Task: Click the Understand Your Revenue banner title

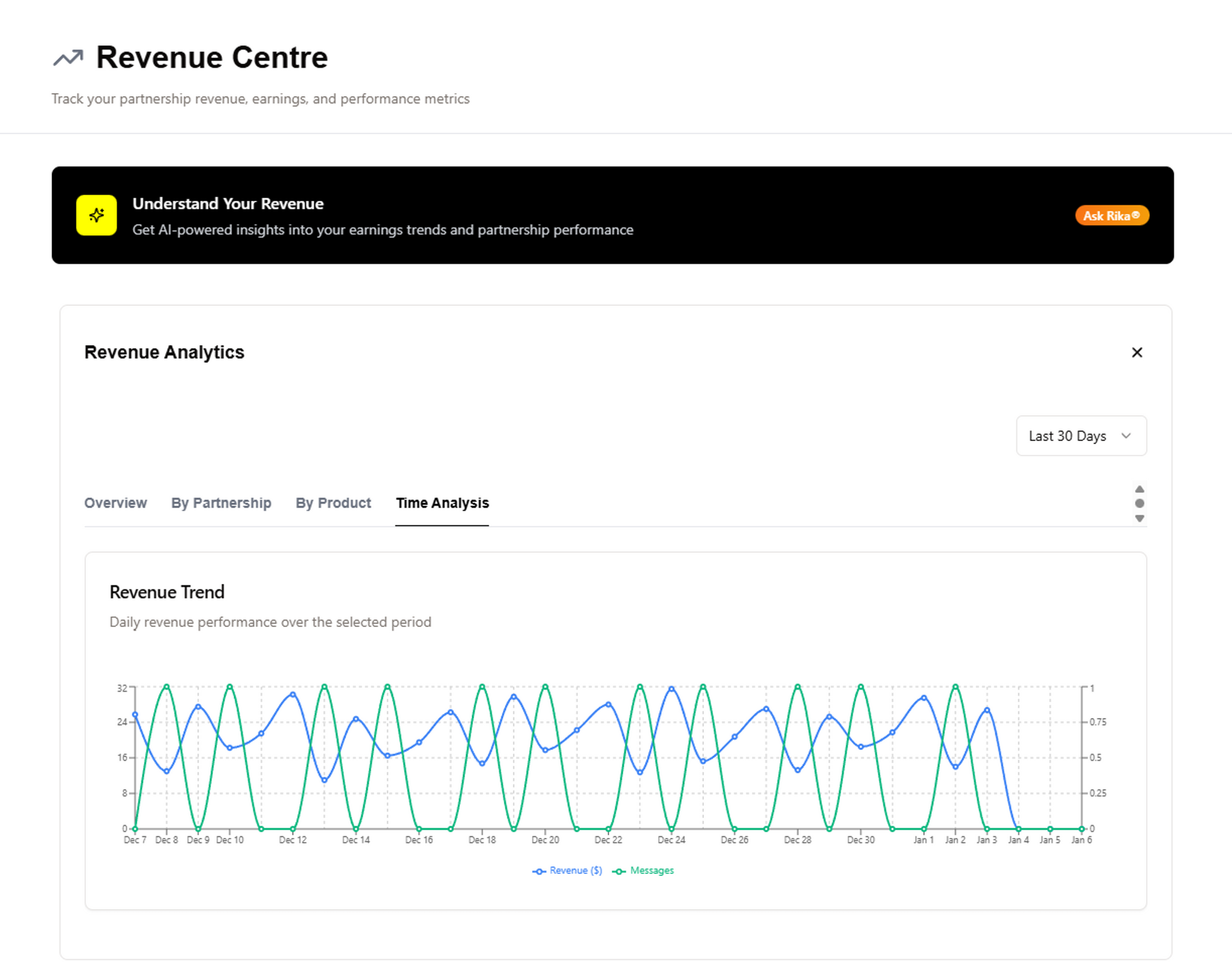Action: pyautogui.click(x=228, y=203)
